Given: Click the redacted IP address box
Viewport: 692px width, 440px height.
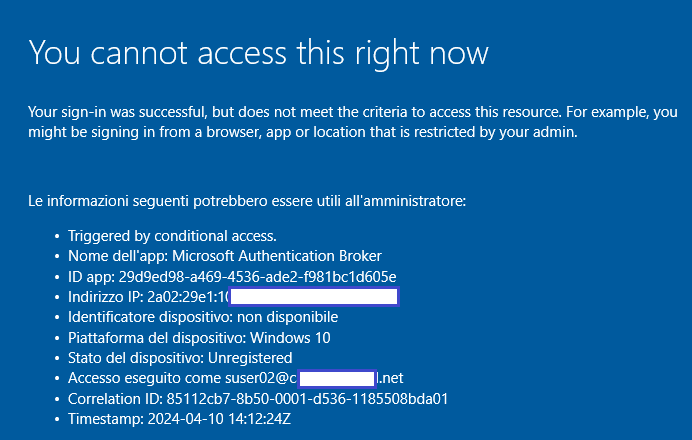Looking at the screenshot, I should tap(314, 297).
